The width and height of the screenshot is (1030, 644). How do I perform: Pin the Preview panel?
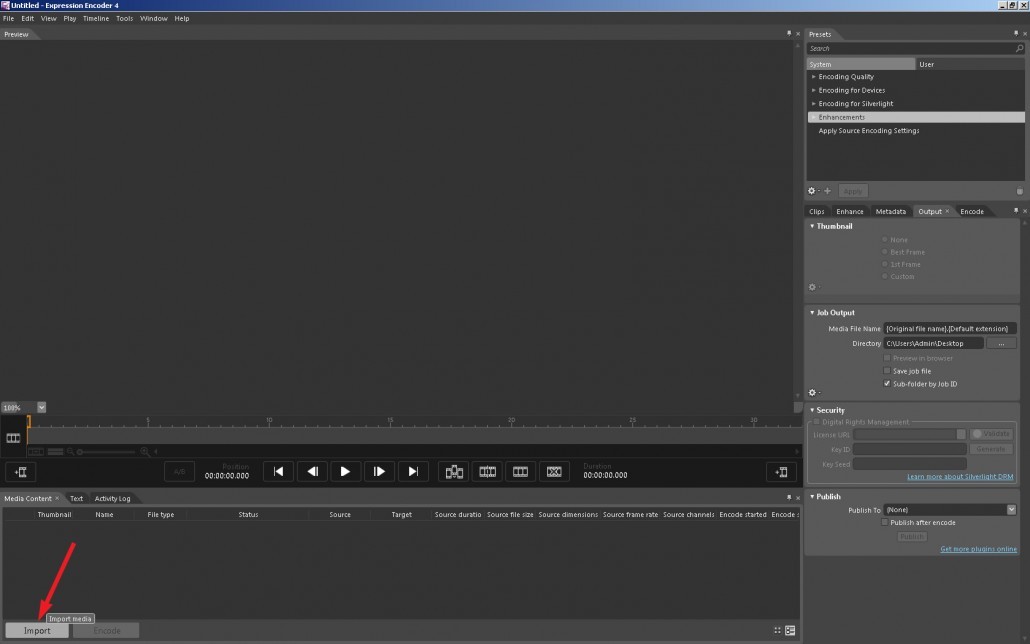tap(789, 34)
